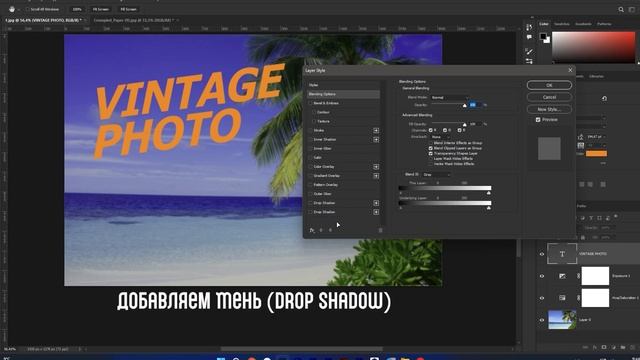Open the Blend If Gray dropdown
This screenshot has height=360, width=640.
coord(436,175)
